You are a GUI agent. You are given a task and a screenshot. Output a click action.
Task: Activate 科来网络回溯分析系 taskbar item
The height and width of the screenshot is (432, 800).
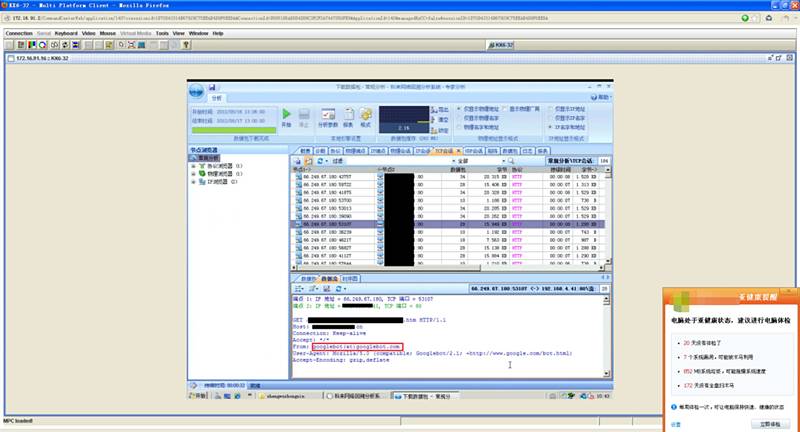click(x=355, y=396)
